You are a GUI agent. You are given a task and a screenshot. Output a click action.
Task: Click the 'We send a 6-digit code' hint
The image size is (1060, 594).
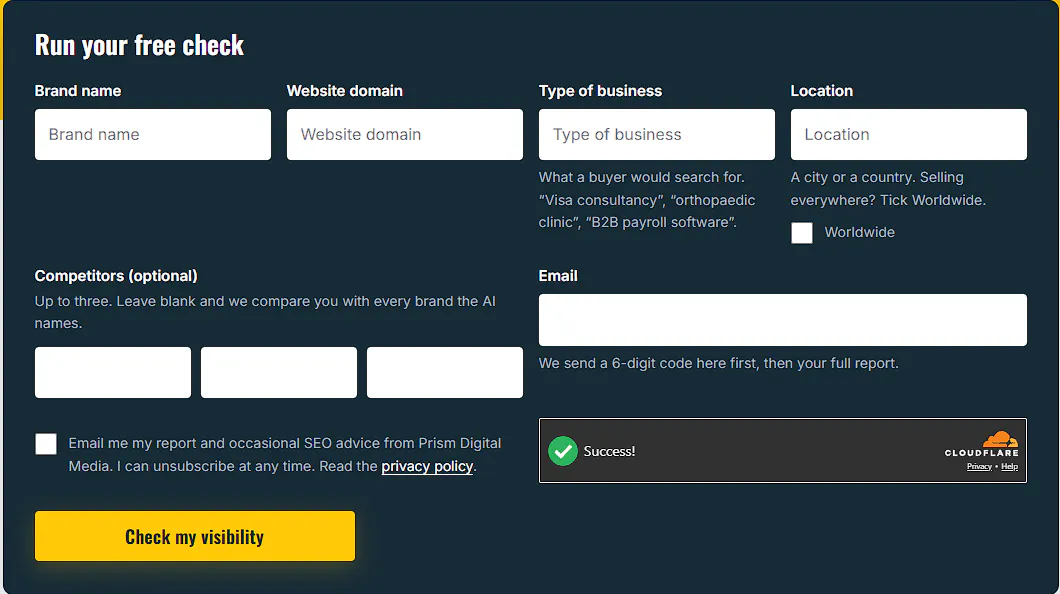pos(719,363)
